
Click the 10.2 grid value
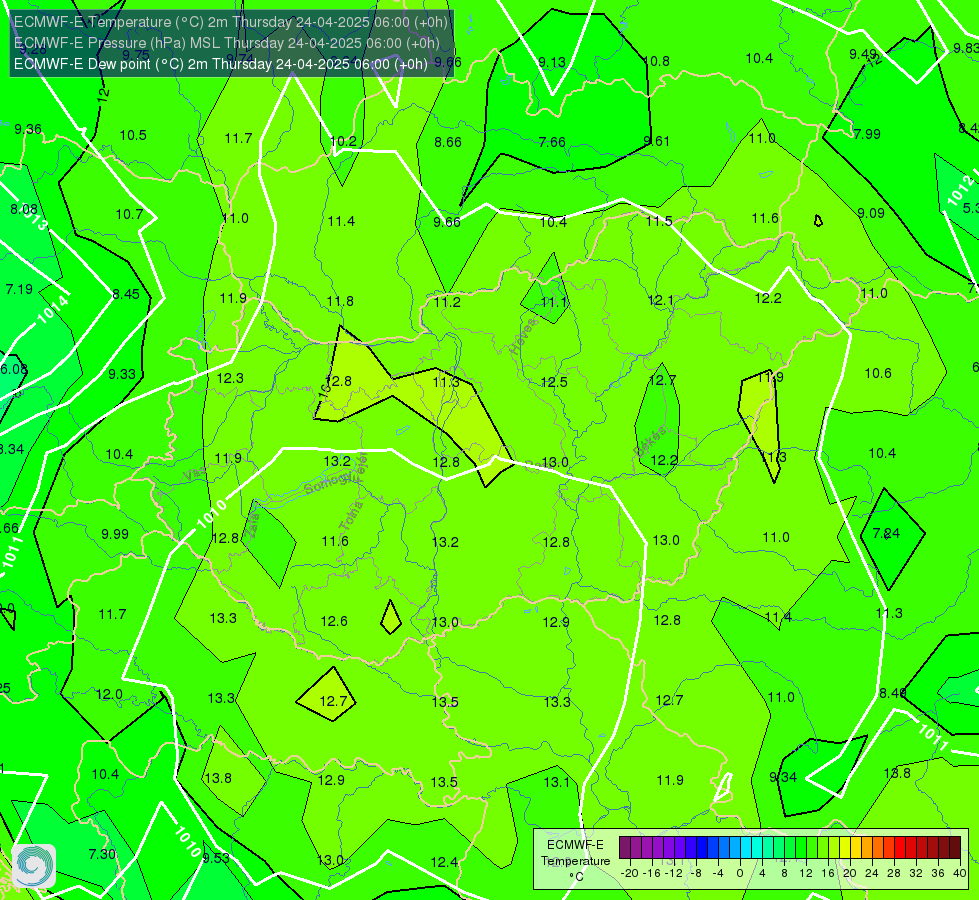pyautogui.click(x=343, y=141)
